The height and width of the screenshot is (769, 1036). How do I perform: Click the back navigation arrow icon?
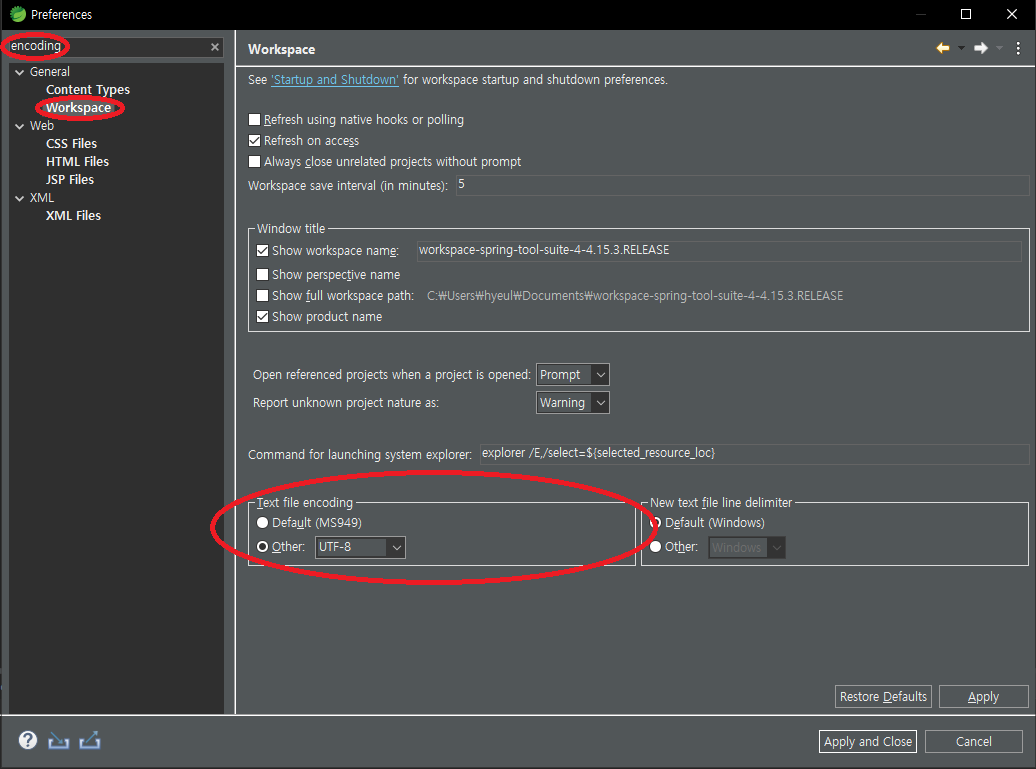(943, 48)
